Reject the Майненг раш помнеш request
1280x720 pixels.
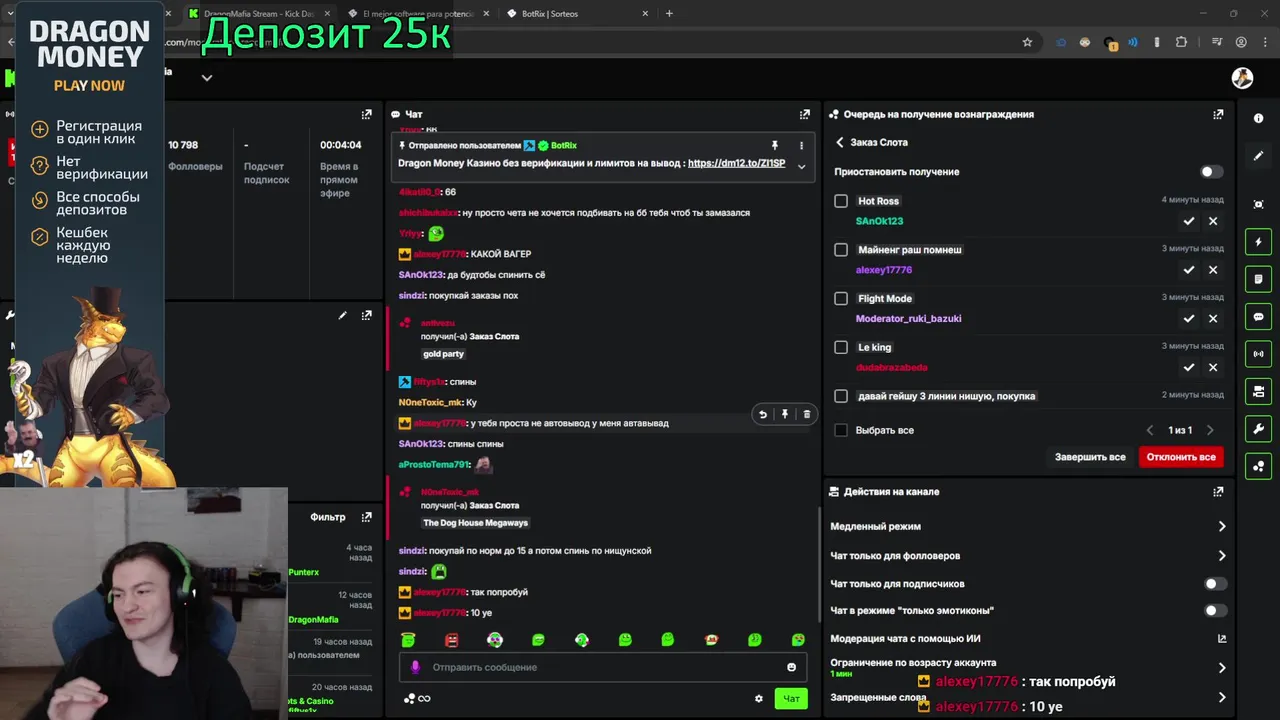pyautogui.click(x=1213, y=270)
